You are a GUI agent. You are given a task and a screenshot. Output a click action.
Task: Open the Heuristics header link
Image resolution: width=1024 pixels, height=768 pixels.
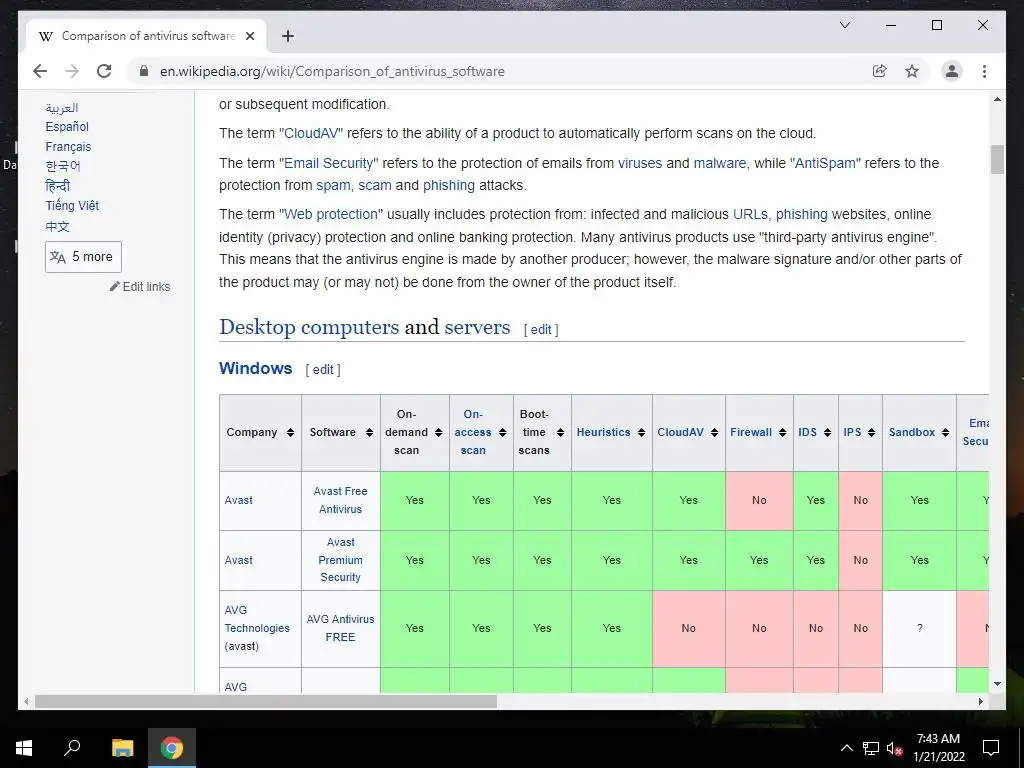(603, 432)
